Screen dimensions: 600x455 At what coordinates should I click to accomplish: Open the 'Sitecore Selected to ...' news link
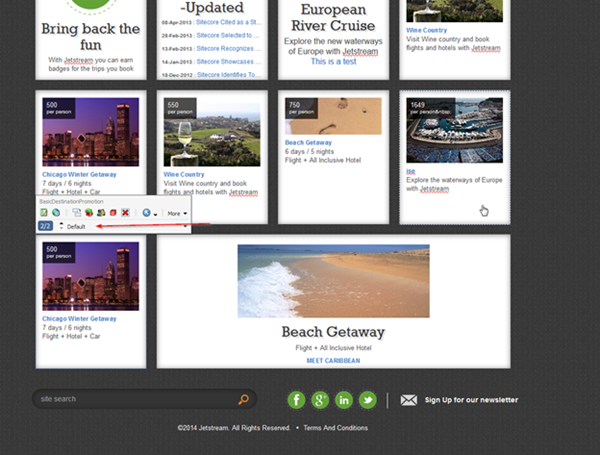tap(228, 35)
